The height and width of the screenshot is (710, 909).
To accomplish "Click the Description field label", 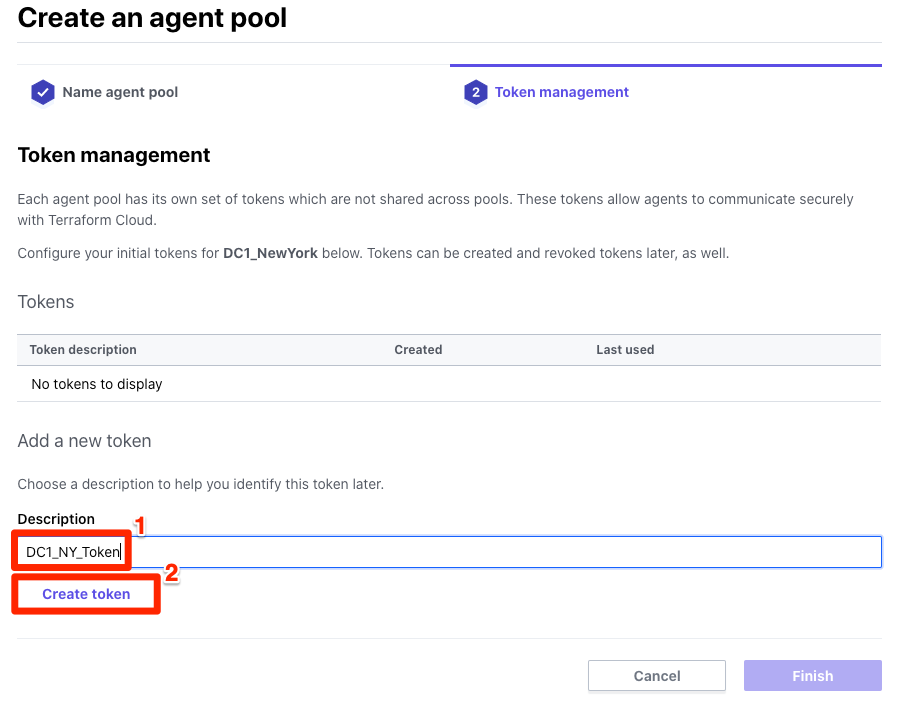I will tap(56, 519).
